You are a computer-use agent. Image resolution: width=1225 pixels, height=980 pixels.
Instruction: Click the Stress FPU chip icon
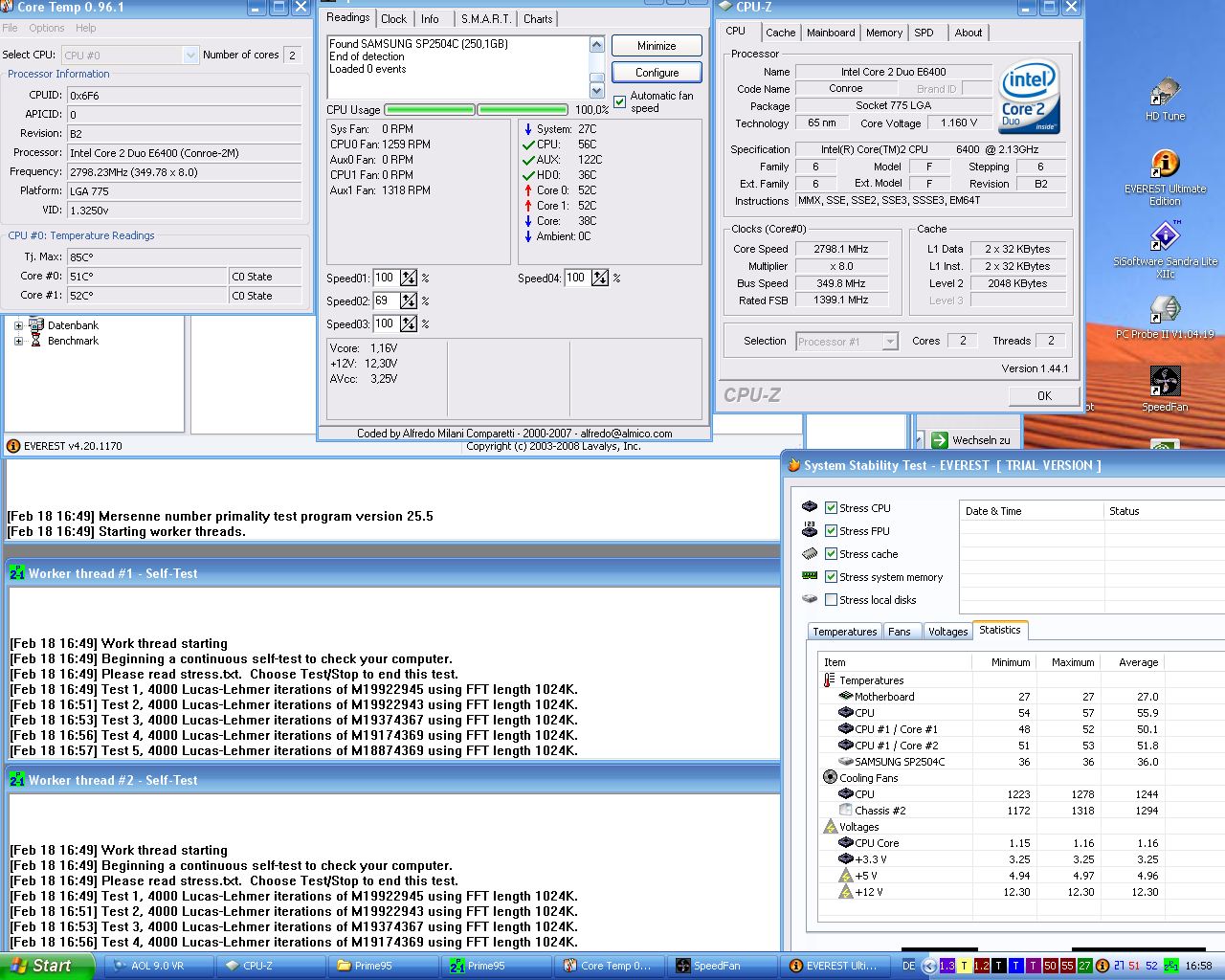pos(810,530)
